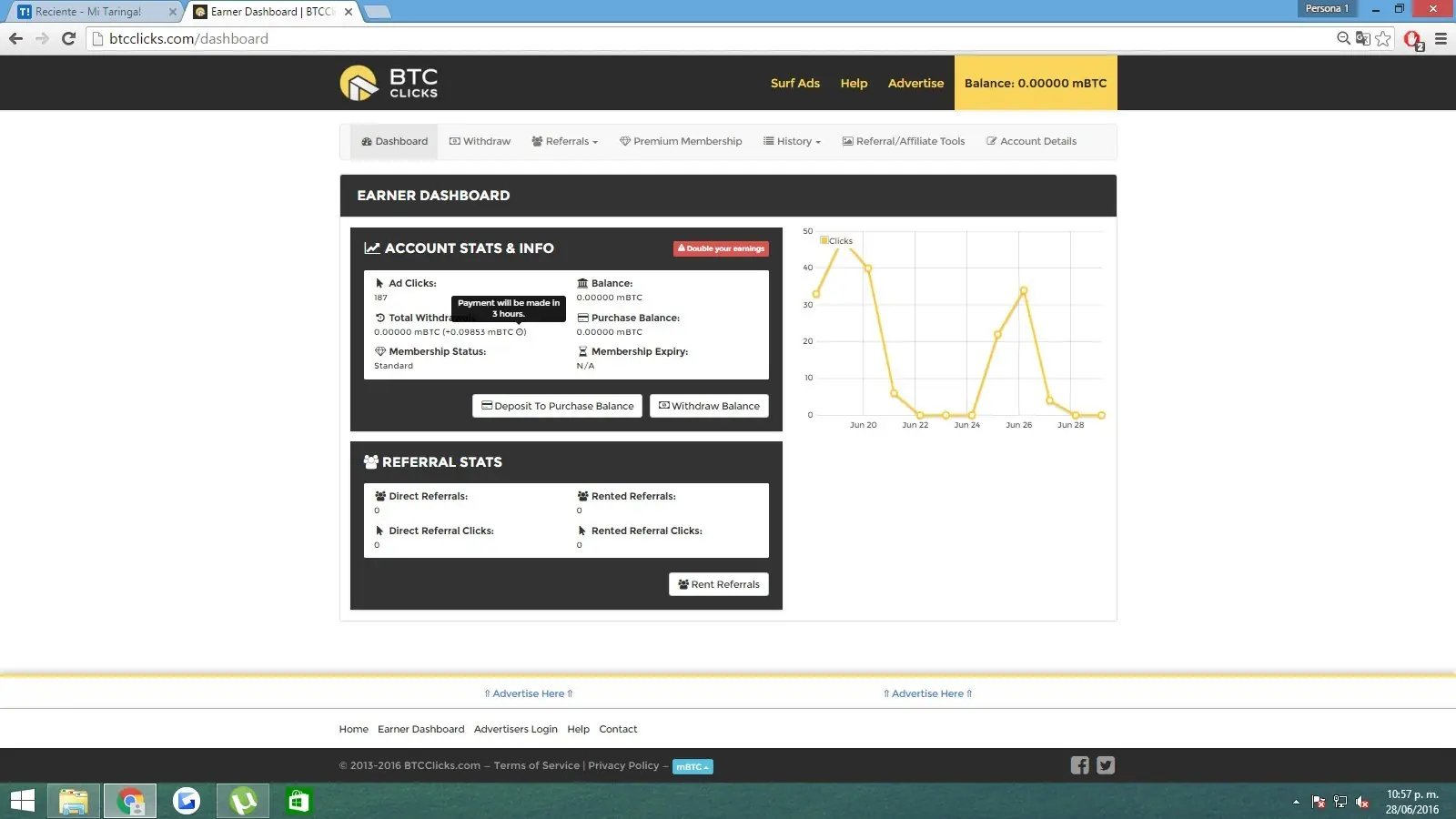The image size is (1456, 819).
Task: Open a new browser tab
Action: tap(377, 12)
